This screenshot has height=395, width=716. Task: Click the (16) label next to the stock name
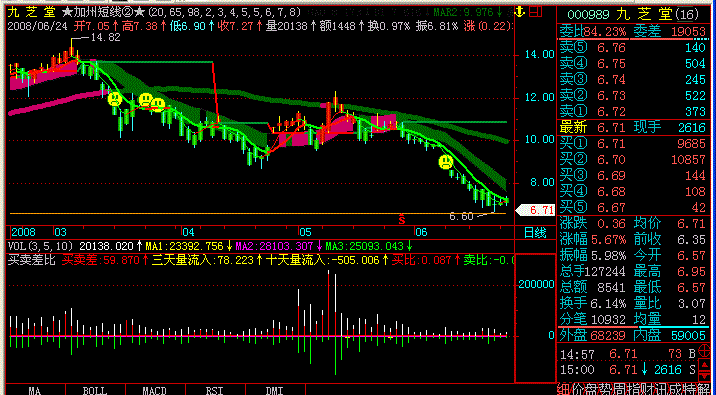pyautogui.click(x=687, y=15)
